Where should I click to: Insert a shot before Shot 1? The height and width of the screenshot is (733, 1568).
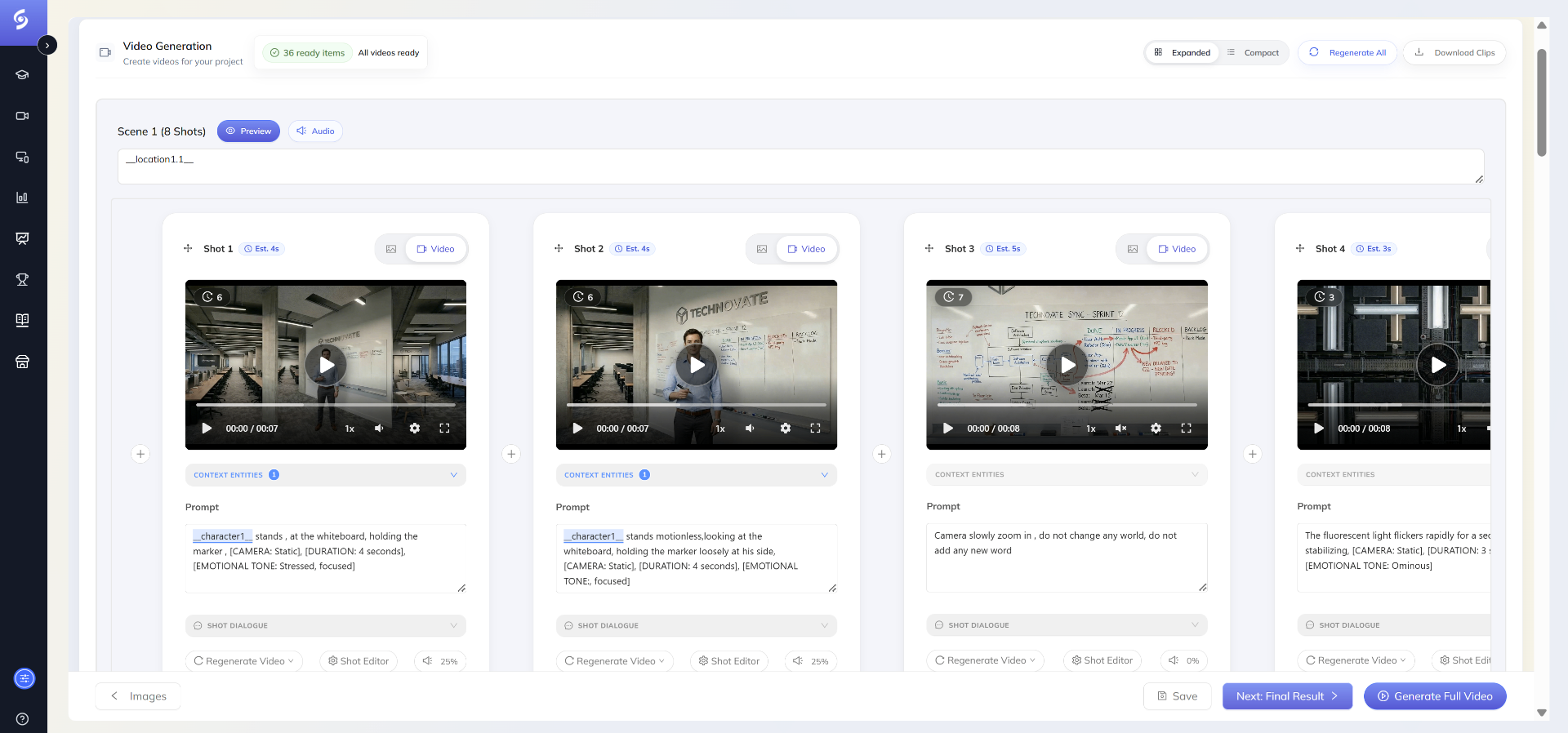pyautogui.click(x=140, y=454)
